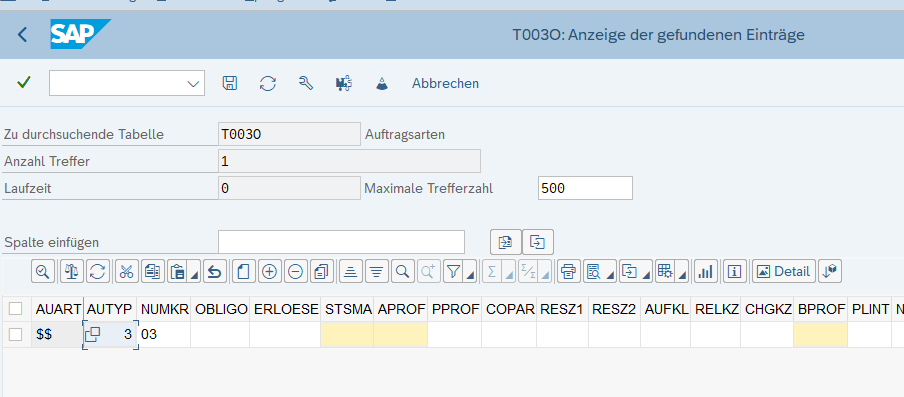Click the Maximale Trefferzahl field showing 500
Screen dimensions: 904x397
pos(585,188)
